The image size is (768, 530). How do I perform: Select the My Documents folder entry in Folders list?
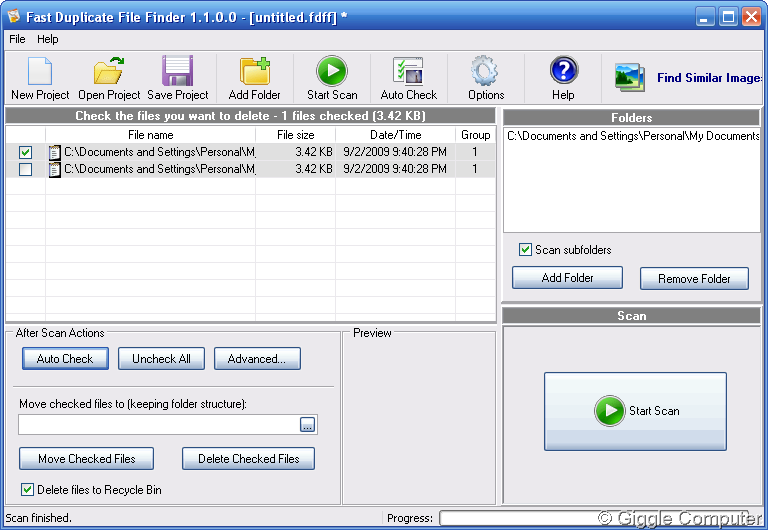(x=633, y=136)
